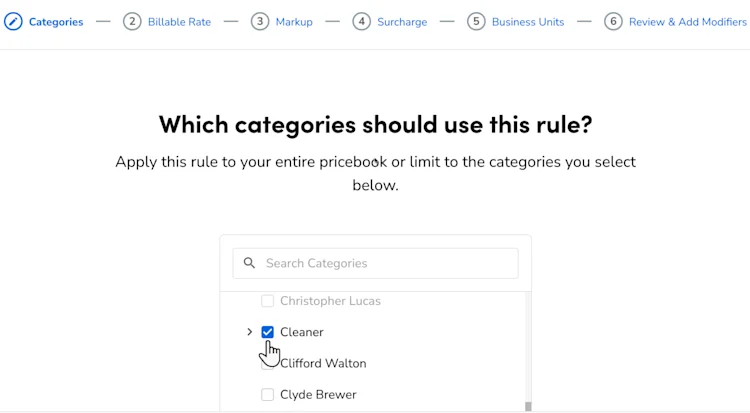Select the Clifford Walton category label

coord(323,363)
